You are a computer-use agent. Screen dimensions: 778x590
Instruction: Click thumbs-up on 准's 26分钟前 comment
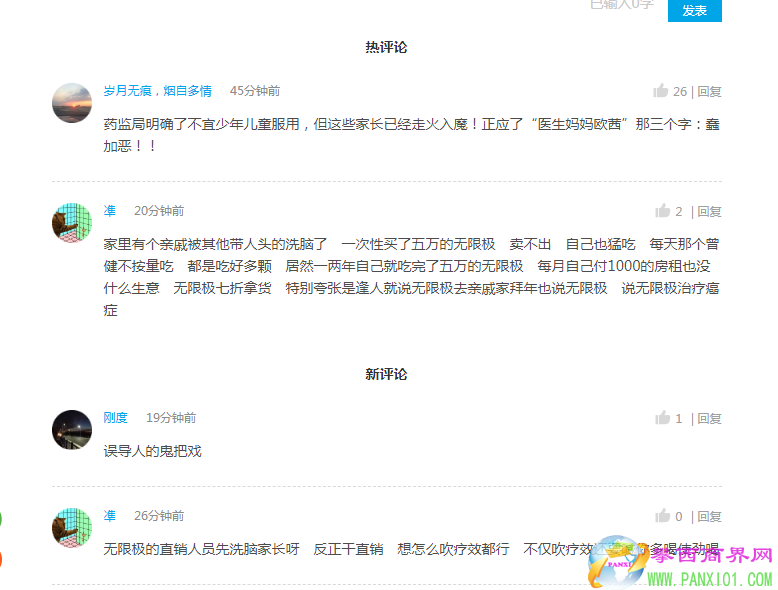tap(662, 516)
